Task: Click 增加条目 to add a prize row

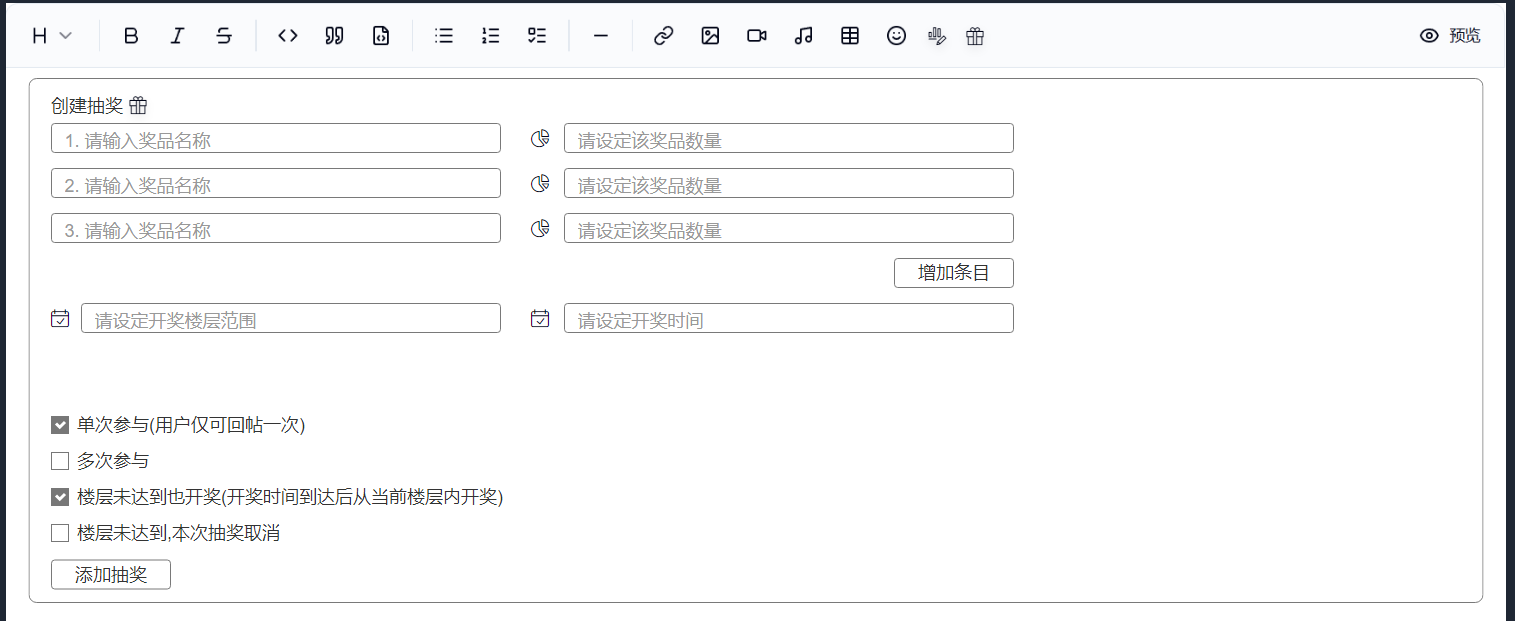Action: tap(953, 273)
